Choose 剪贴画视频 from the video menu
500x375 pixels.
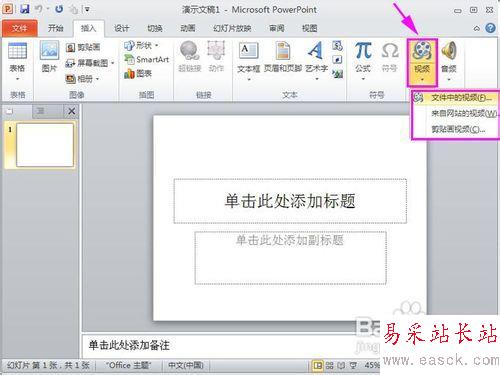click(x=455, y=129)
